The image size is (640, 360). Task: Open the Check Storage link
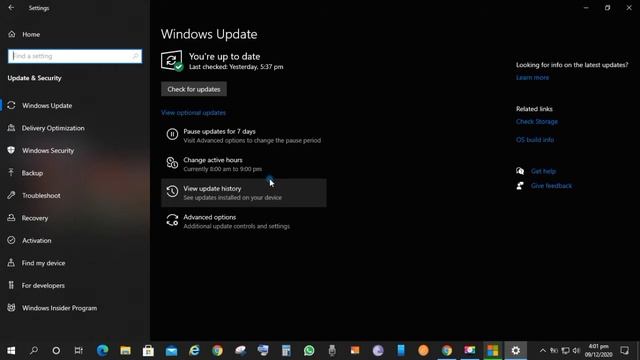pyautogui.click(x=537, y=122)
